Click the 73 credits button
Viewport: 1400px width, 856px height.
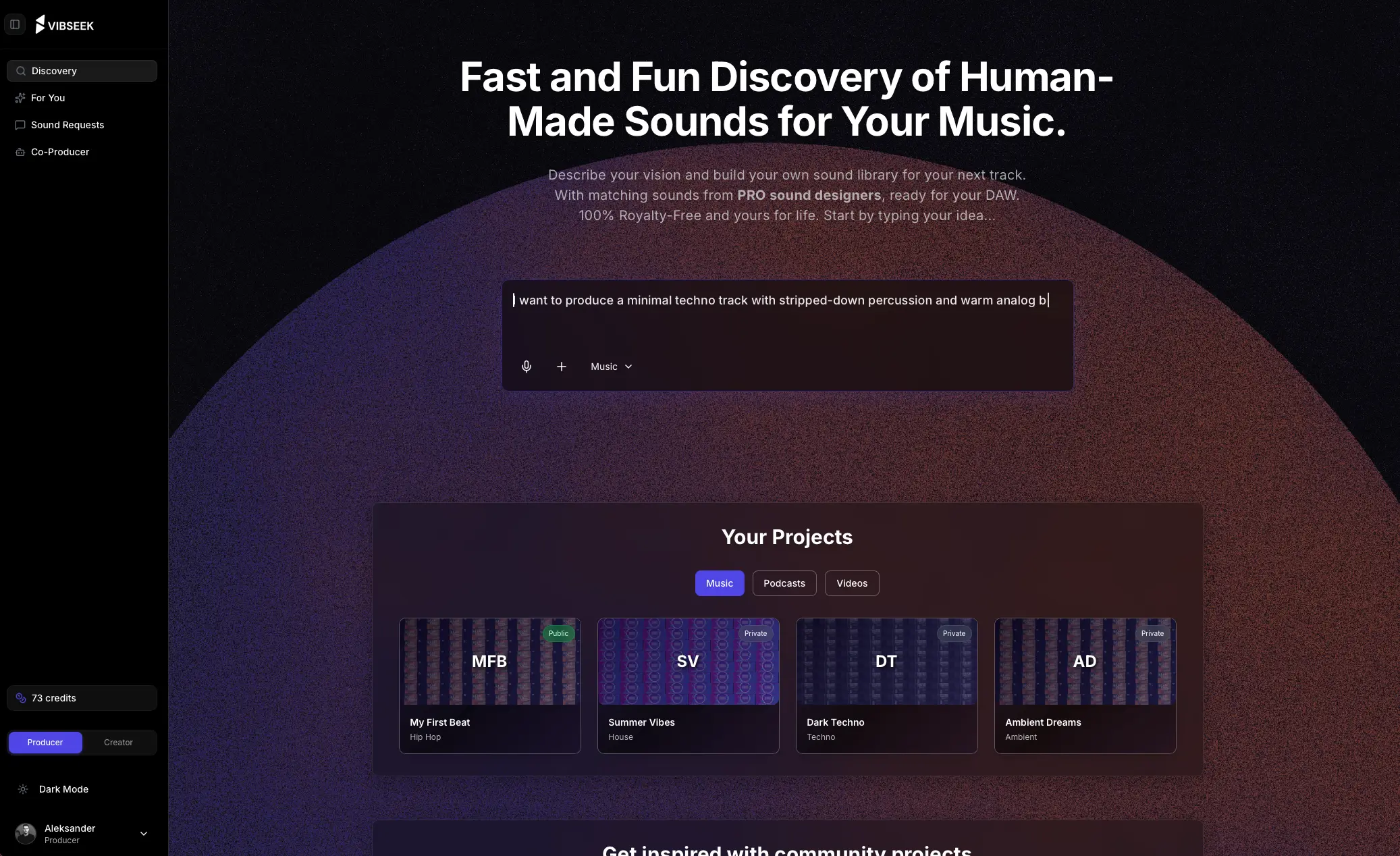[82, 698]
